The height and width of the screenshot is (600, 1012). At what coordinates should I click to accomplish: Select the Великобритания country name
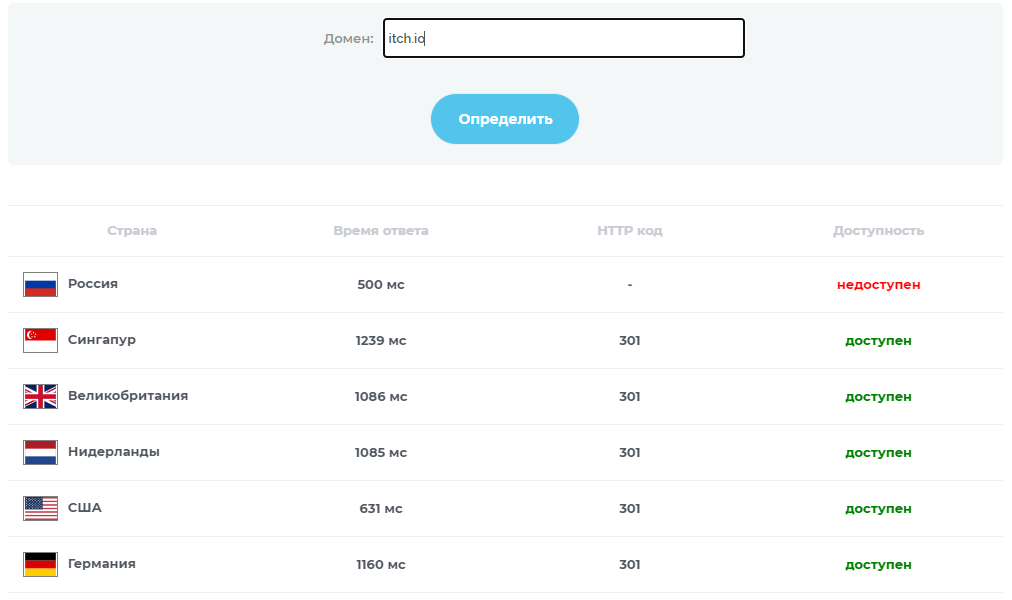coord(128,396)
